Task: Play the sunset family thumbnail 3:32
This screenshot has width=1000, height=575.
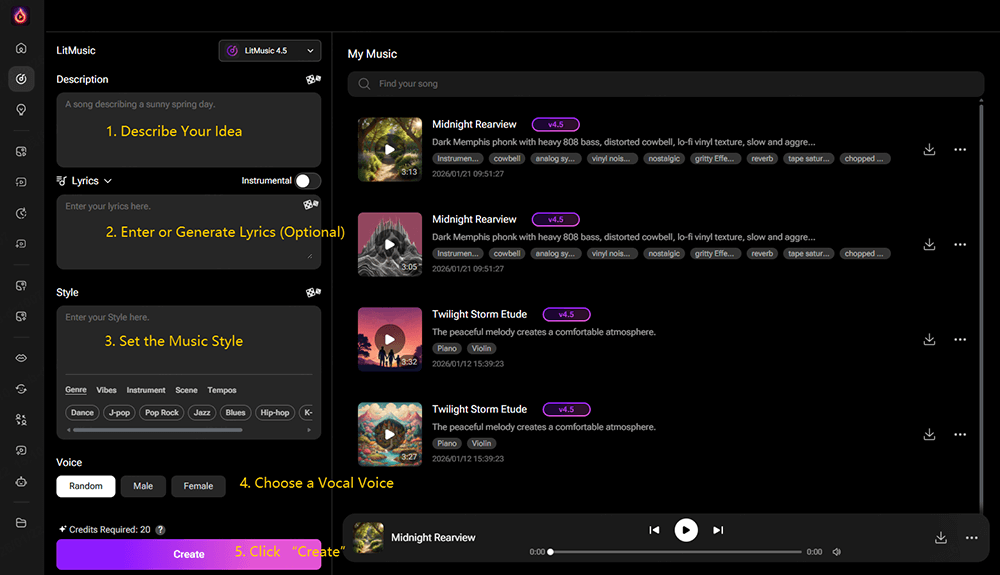Action: pyautogui.click(x=390, y=339)
